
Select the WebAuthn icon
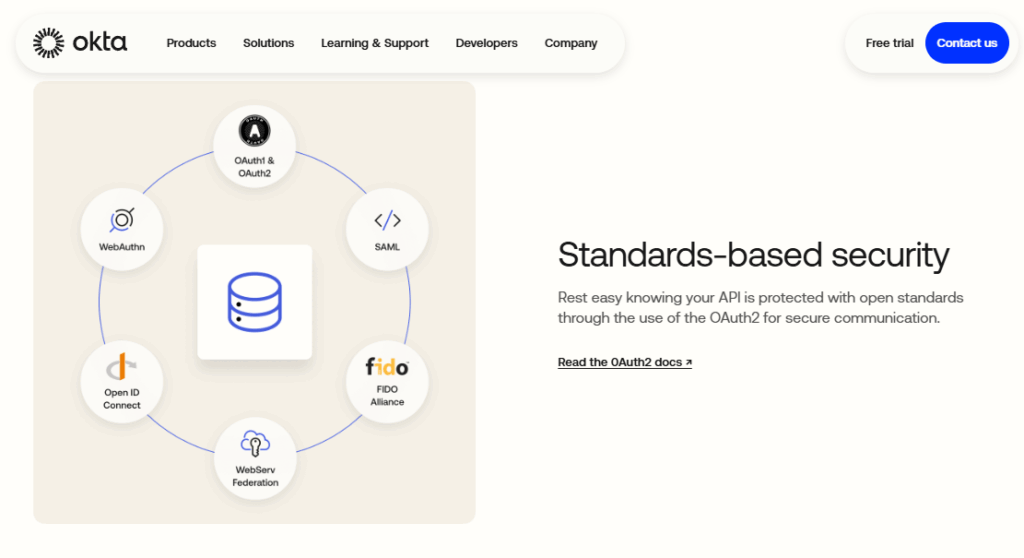[x=122, y=220]
